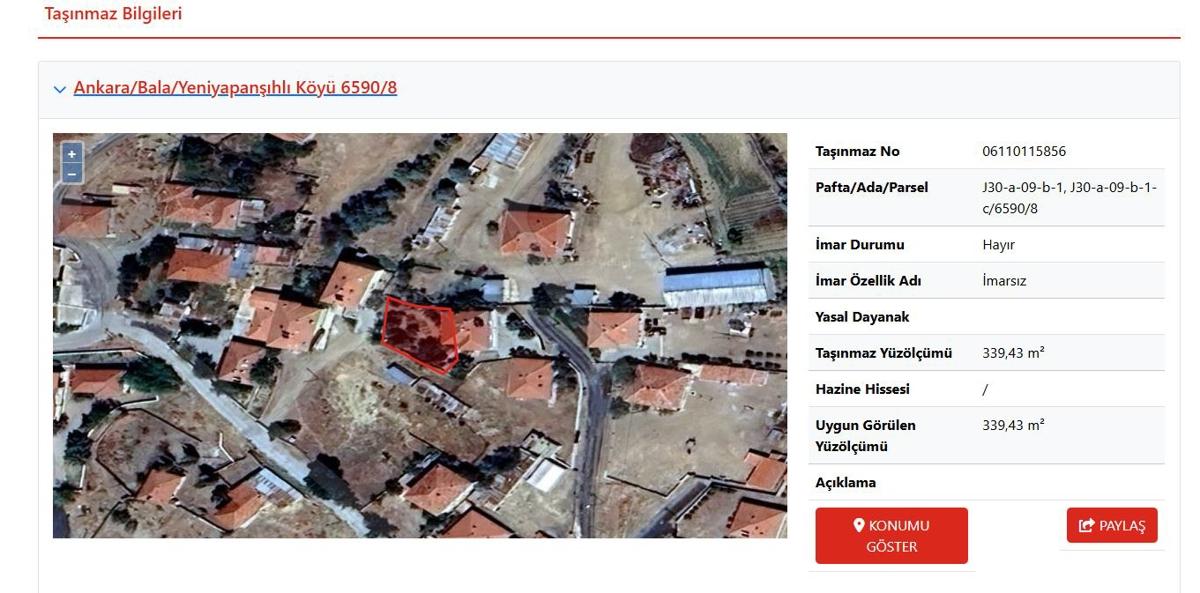
Task: Click the Yasal Dayanak row label
Action: tap(862, 317)
